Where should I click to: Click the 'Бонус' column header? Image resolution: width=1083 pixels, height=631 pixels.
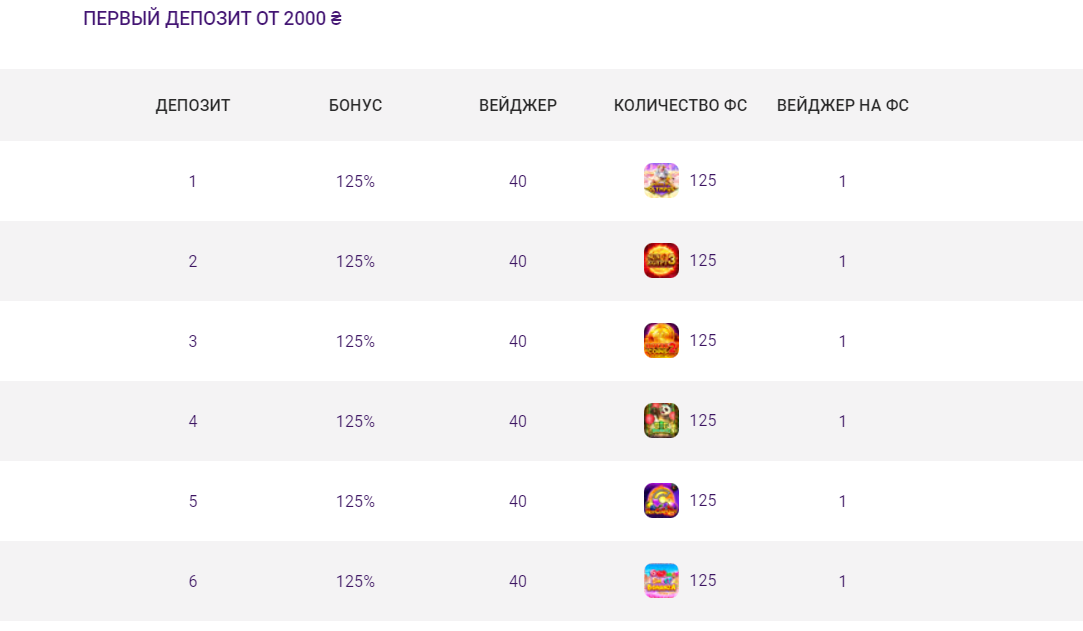(355, 105)
